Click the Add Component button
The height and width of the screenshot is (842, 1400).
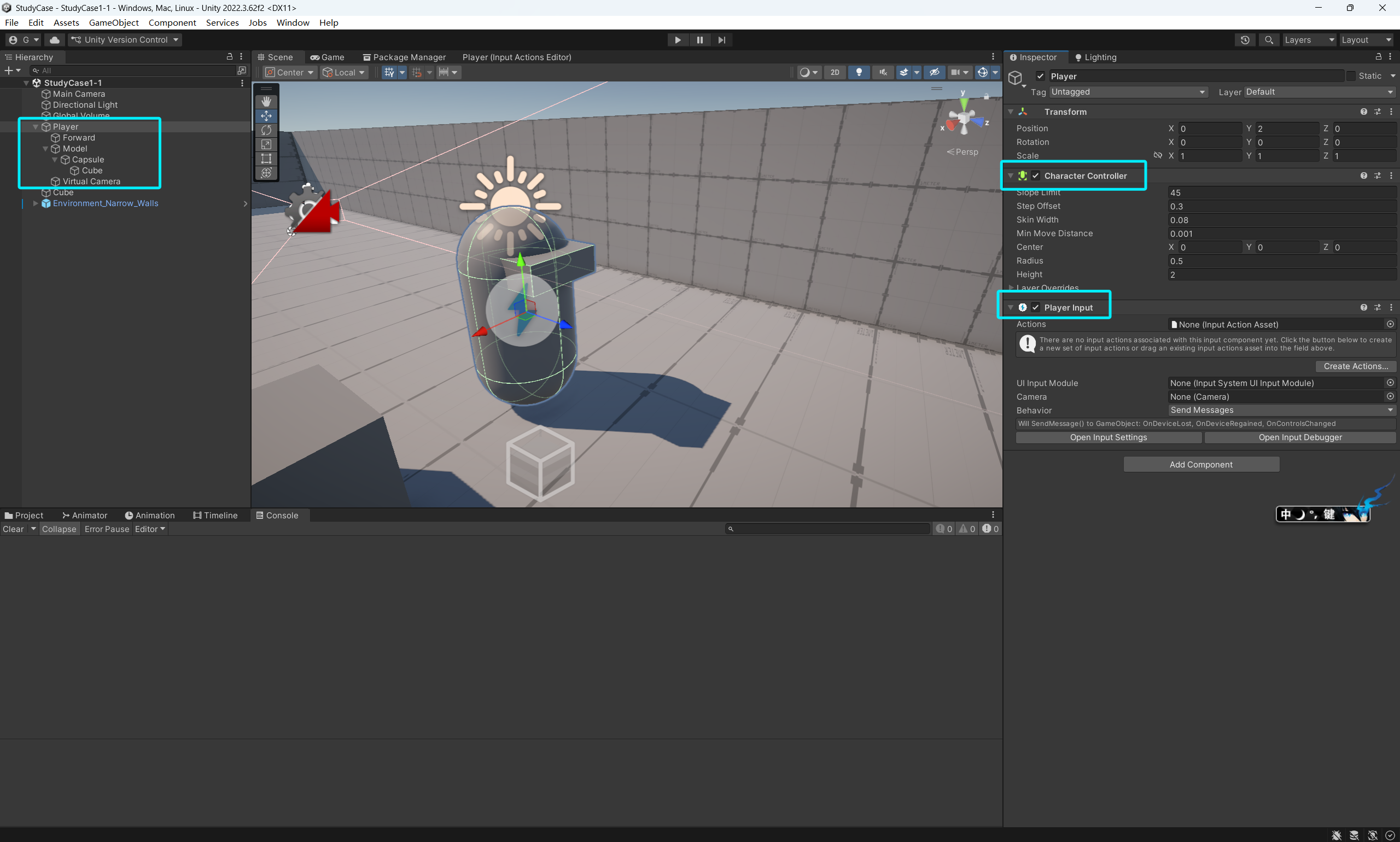1201,465
